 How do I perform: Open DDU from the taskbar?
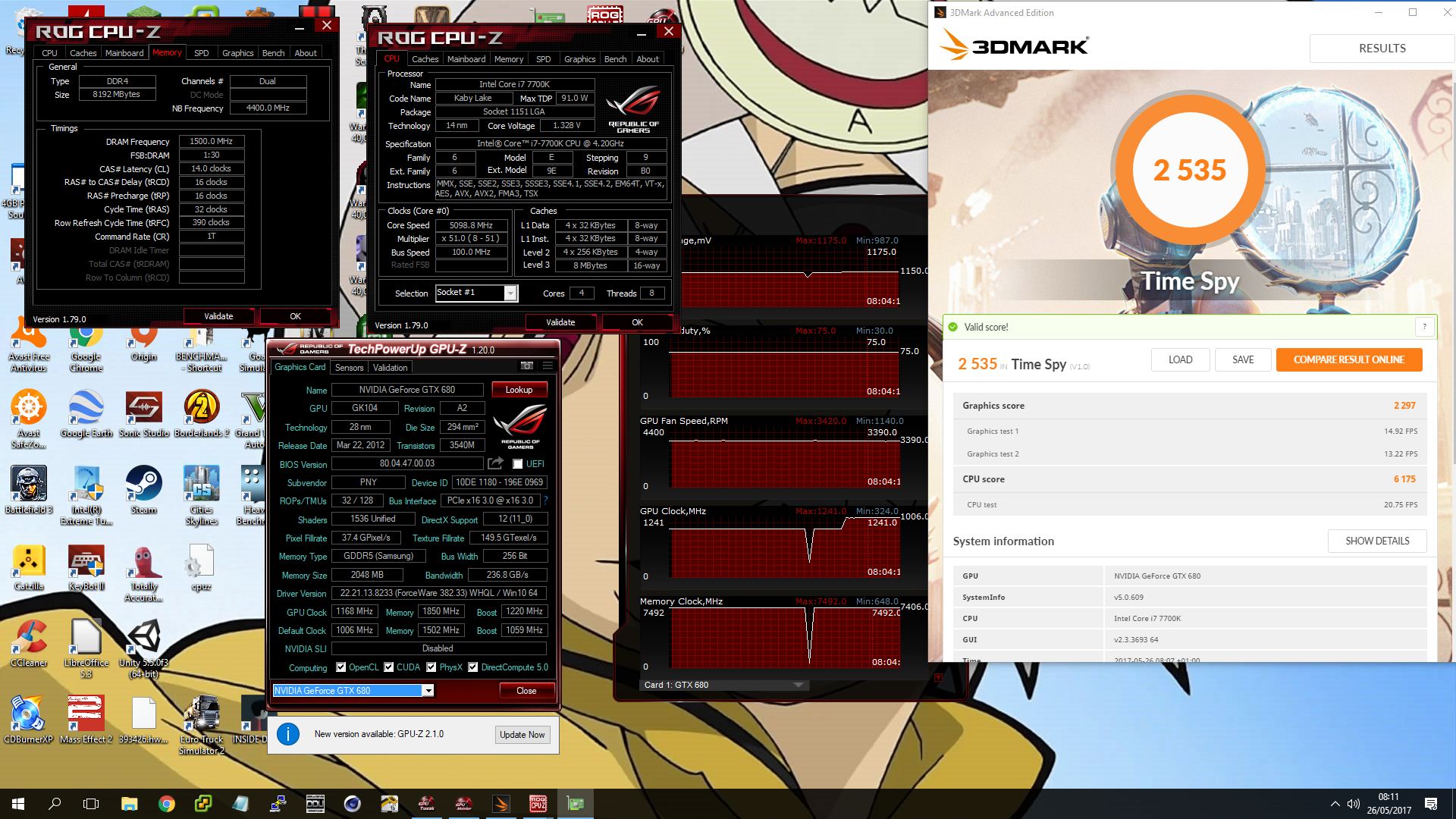tap(315, 804)
